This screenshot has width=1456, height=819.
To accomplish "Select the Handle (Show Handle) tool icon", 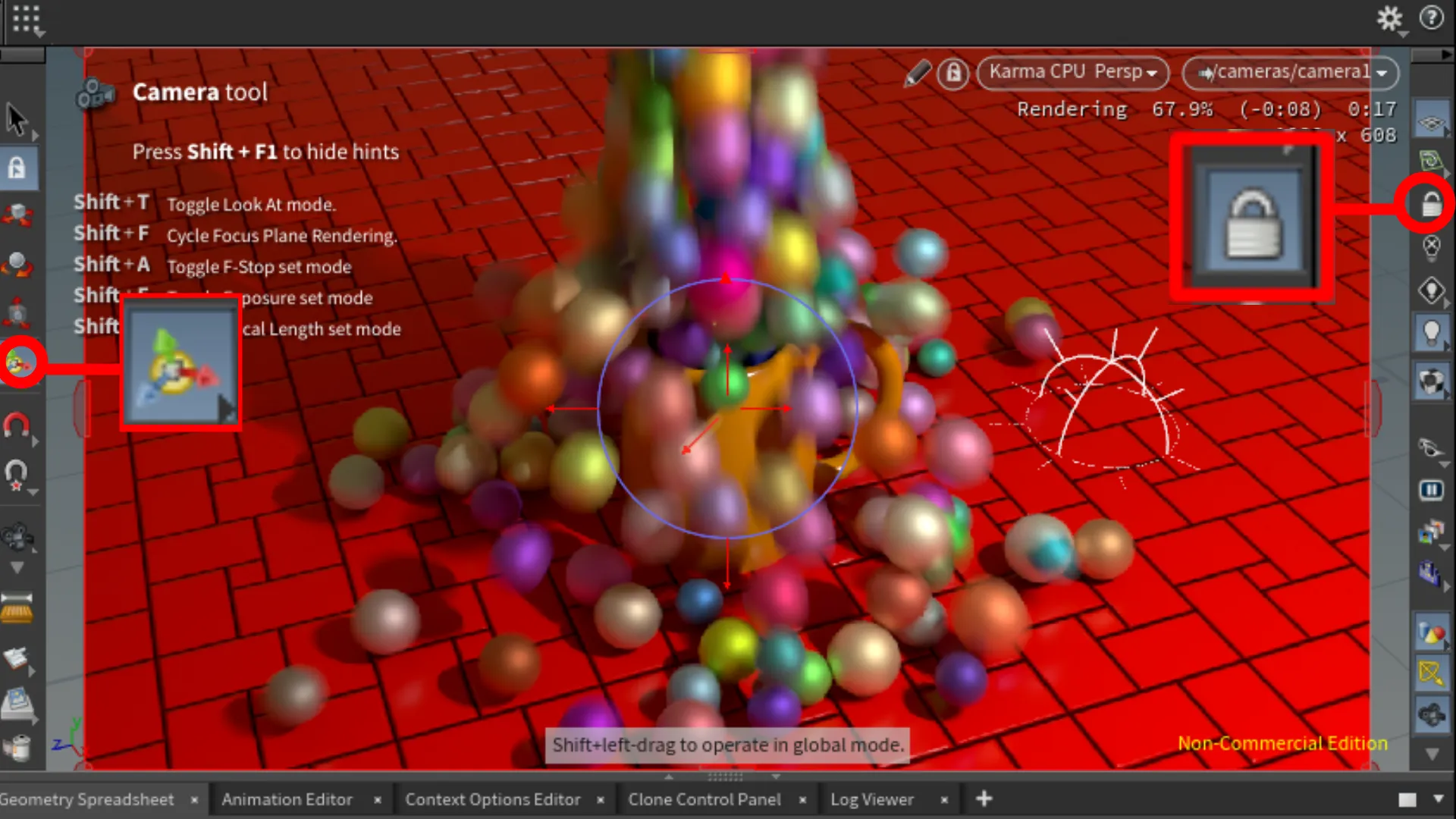I will [x=20, y=363].
